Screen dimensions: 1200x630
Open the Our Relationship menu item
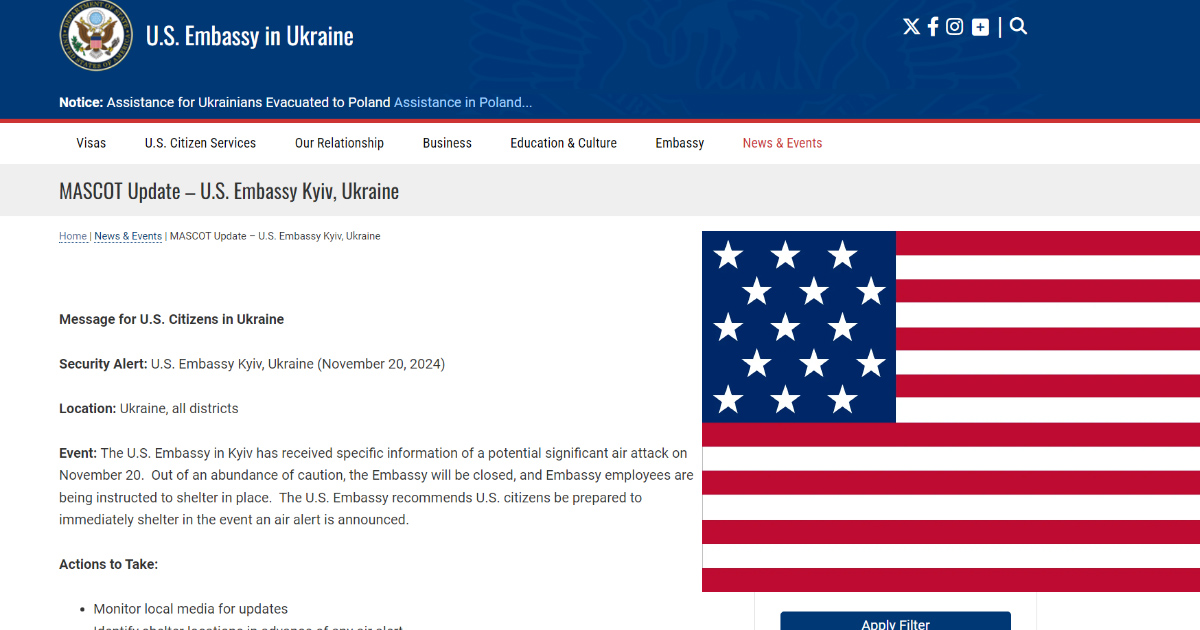339,143
